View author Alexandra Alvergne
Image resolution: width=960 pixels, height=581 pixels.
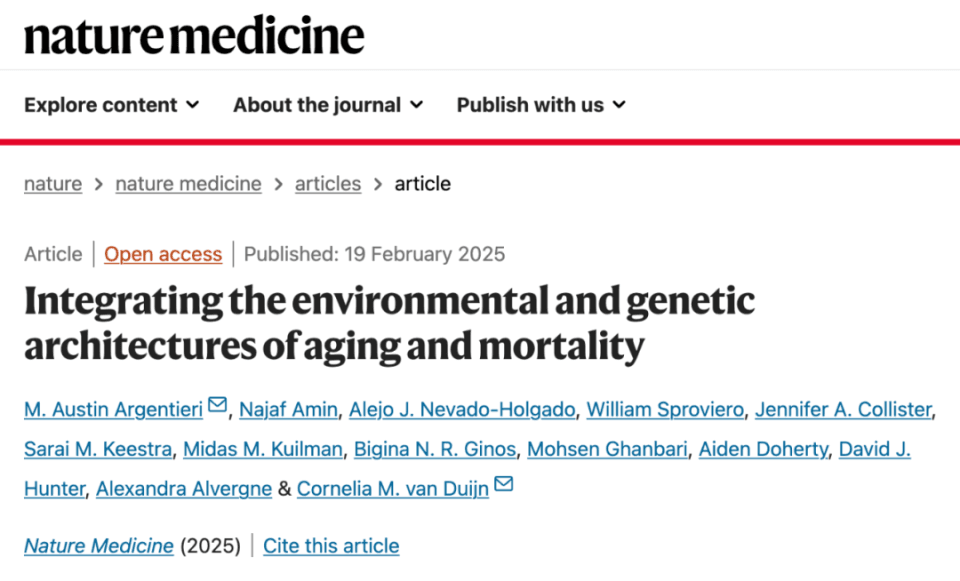click(184, 489)
